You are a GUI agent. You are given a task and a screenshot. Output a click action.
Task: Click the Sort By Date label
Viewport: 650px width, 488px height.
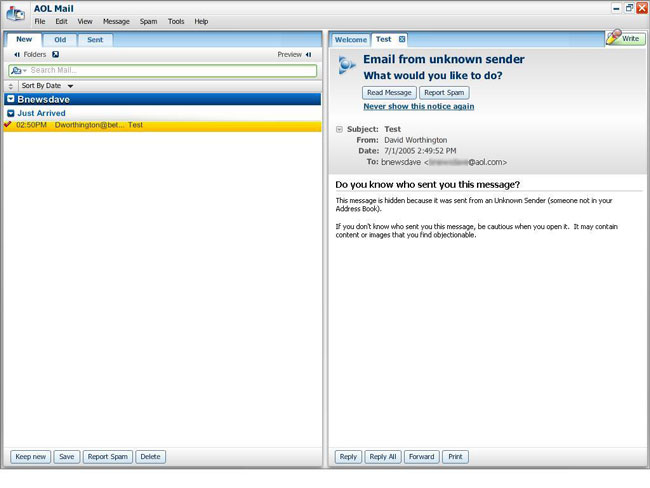point(41,86)
